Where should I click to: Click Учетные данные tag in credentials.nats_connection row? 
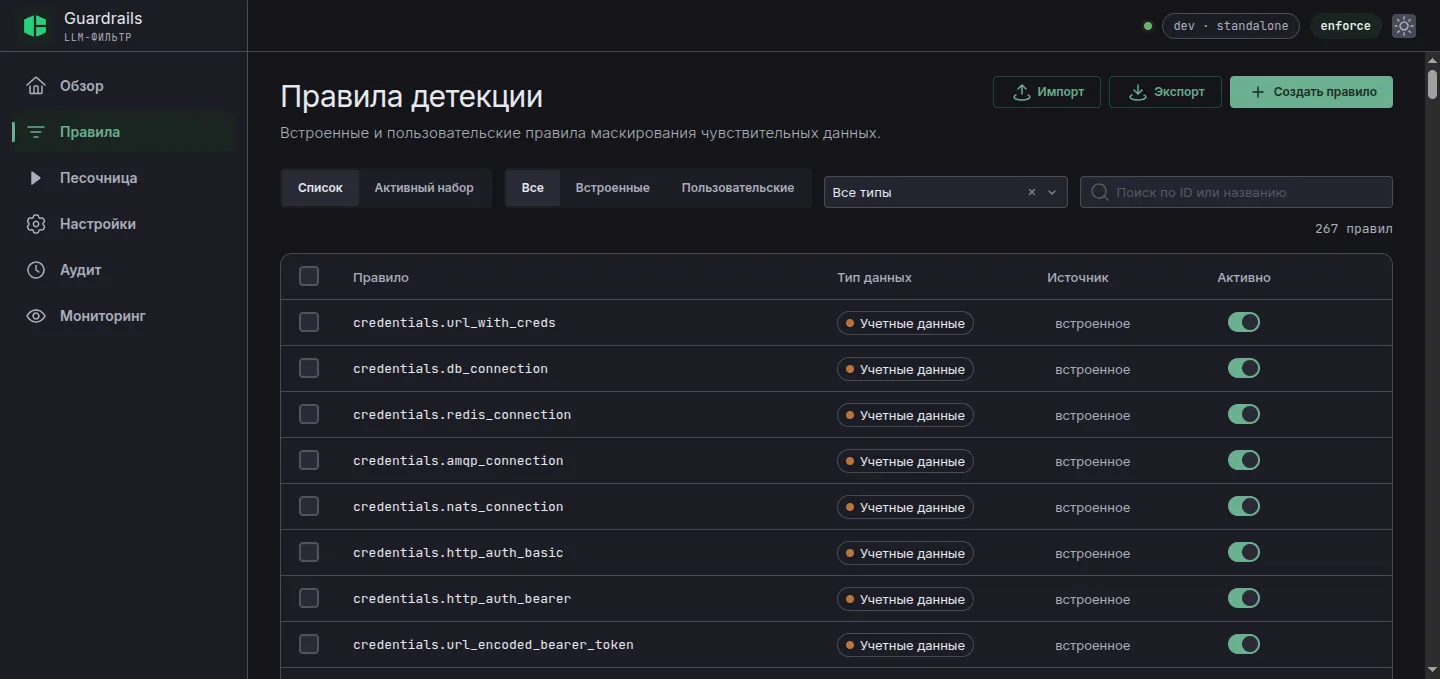[x=905, y=507]
